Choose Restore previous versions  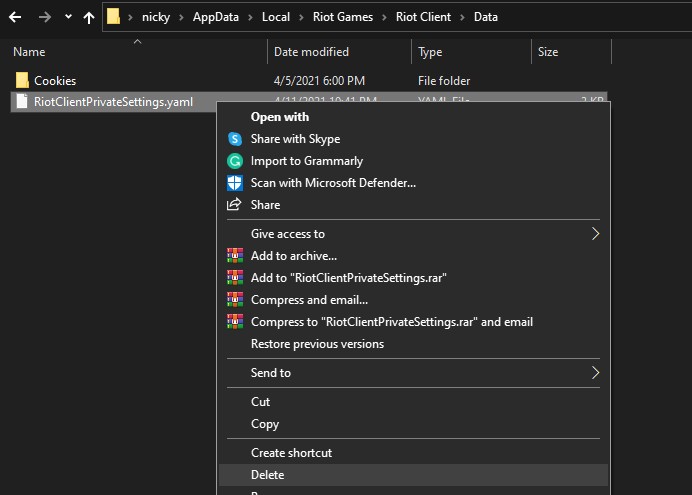point(317,344)
